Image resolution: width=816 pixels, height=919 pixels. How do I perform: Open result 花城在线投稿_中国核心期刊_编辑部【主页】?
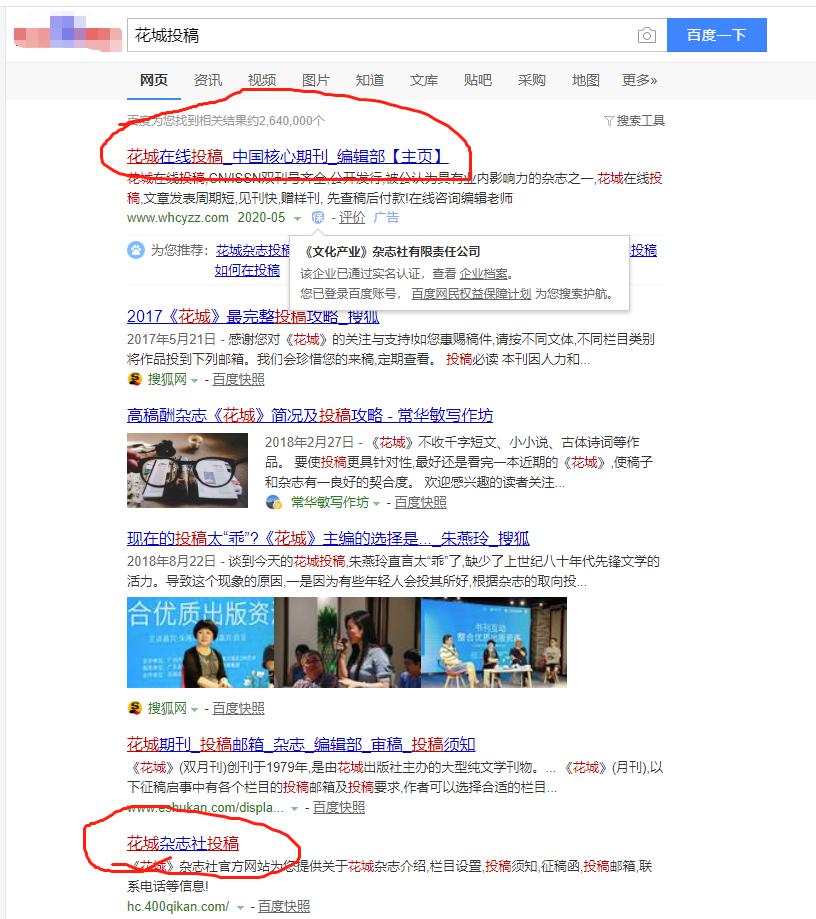[287, 156]
